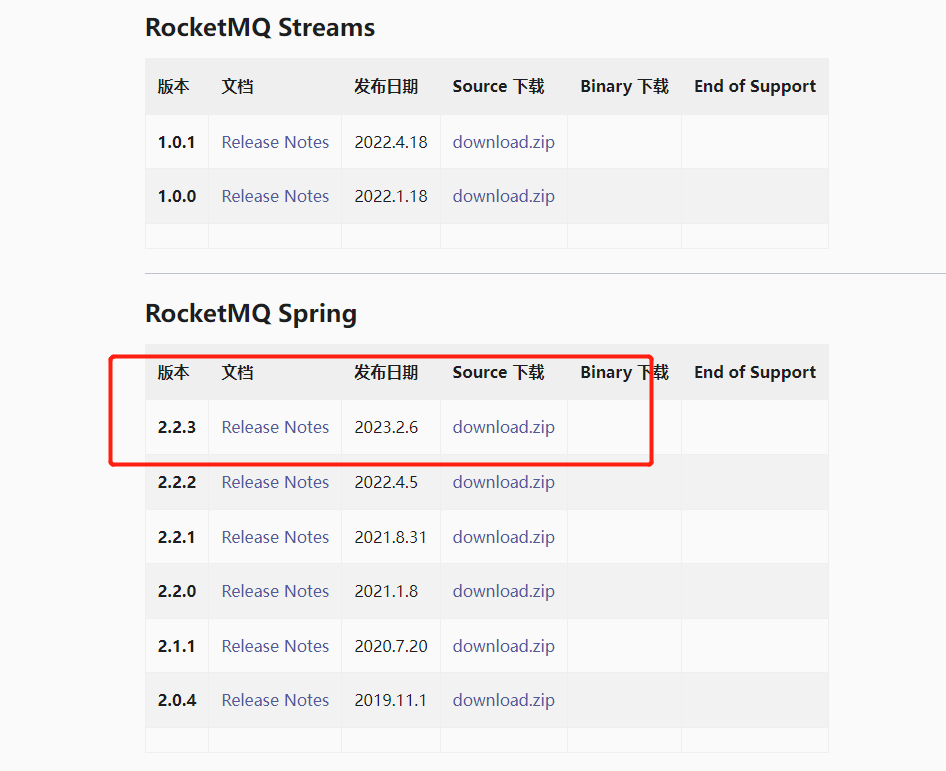Click 发布日期 header in Streams table
Image resolution: width=946 pixels, height=771 pixels.
386,87
